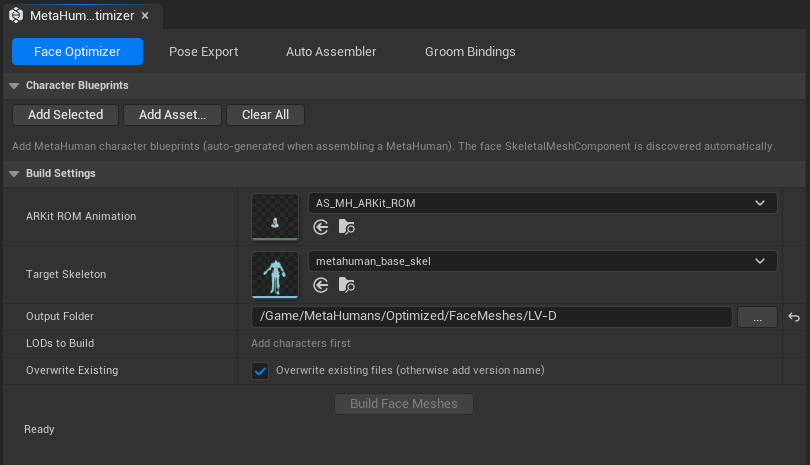Select the MetaHuman Optimizer window tab
Viewport: 810px width, 465px height.
[83, 16]
